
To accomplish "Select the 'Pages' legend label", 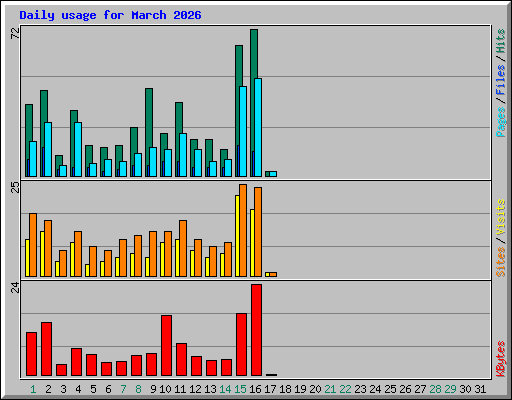I will (501, 122).
